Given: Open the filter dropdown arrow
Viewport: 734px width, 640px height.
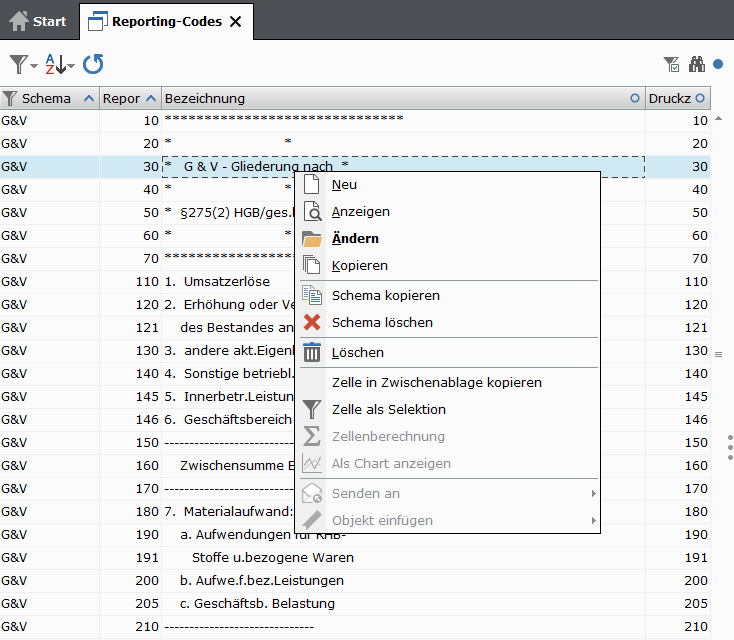Looking at the screenshot, I should point(34,66).
